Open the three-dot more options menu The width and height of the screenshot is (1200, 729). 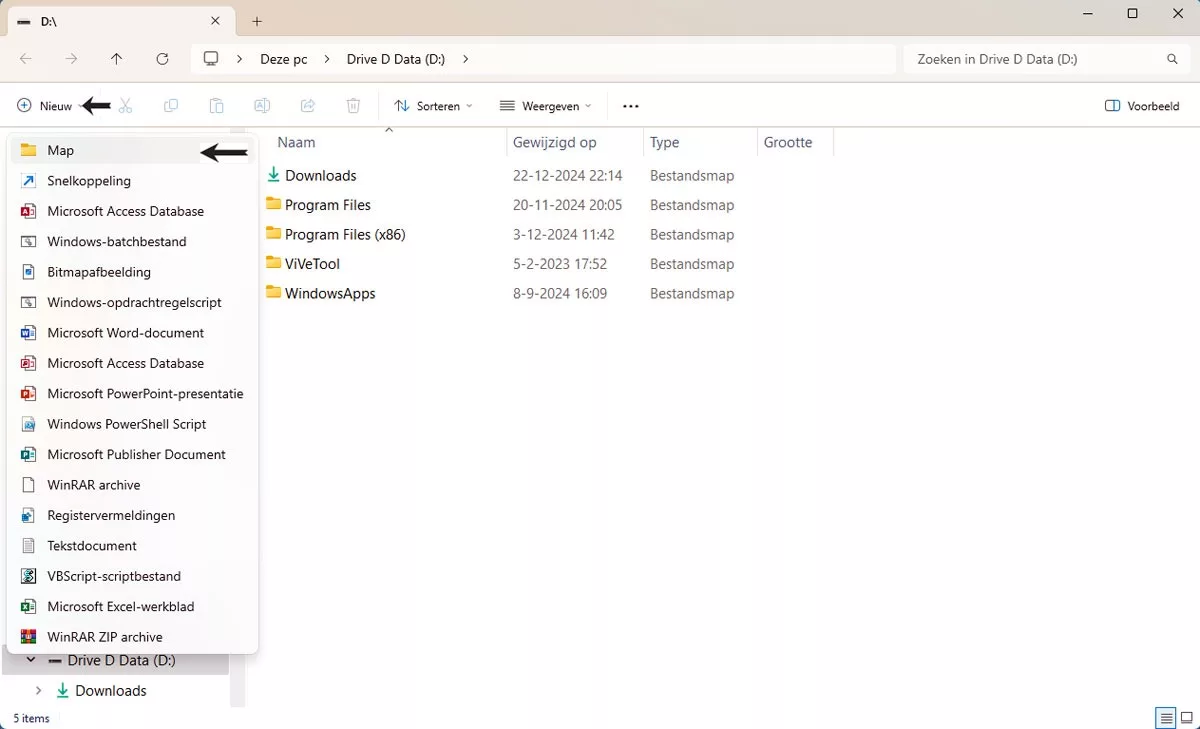[x=630, y=106]
